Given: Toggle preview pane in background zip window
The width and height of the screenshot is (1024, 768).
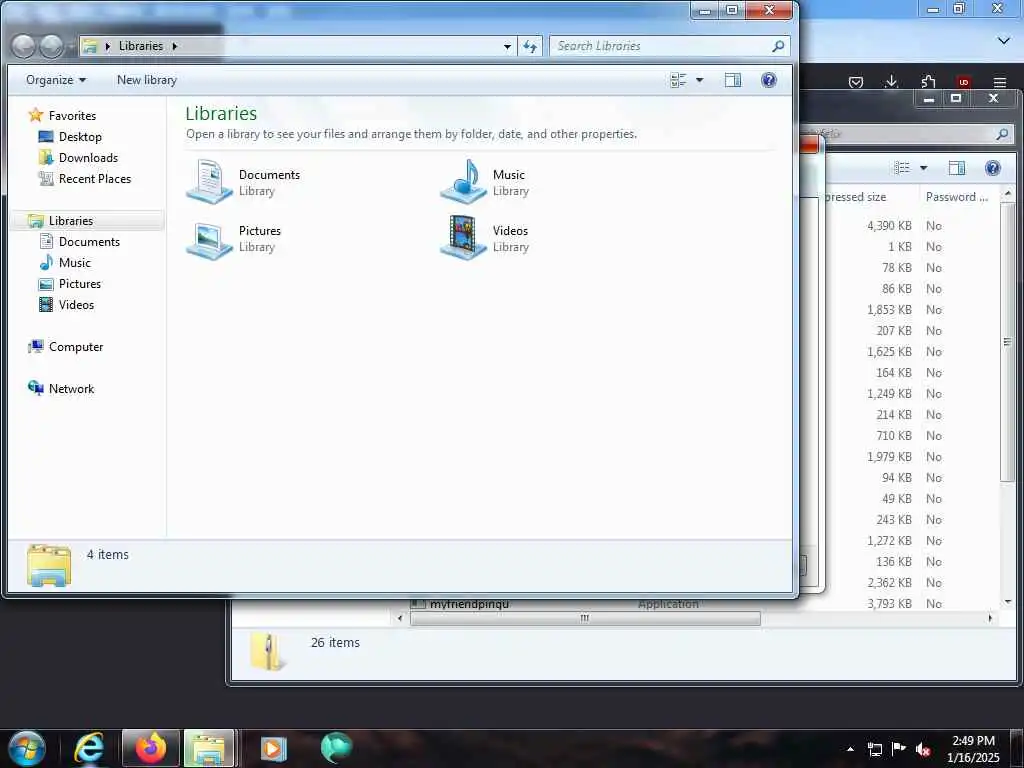Looking at the screenshot, I should pyautogui.click(x=957, y=168).
